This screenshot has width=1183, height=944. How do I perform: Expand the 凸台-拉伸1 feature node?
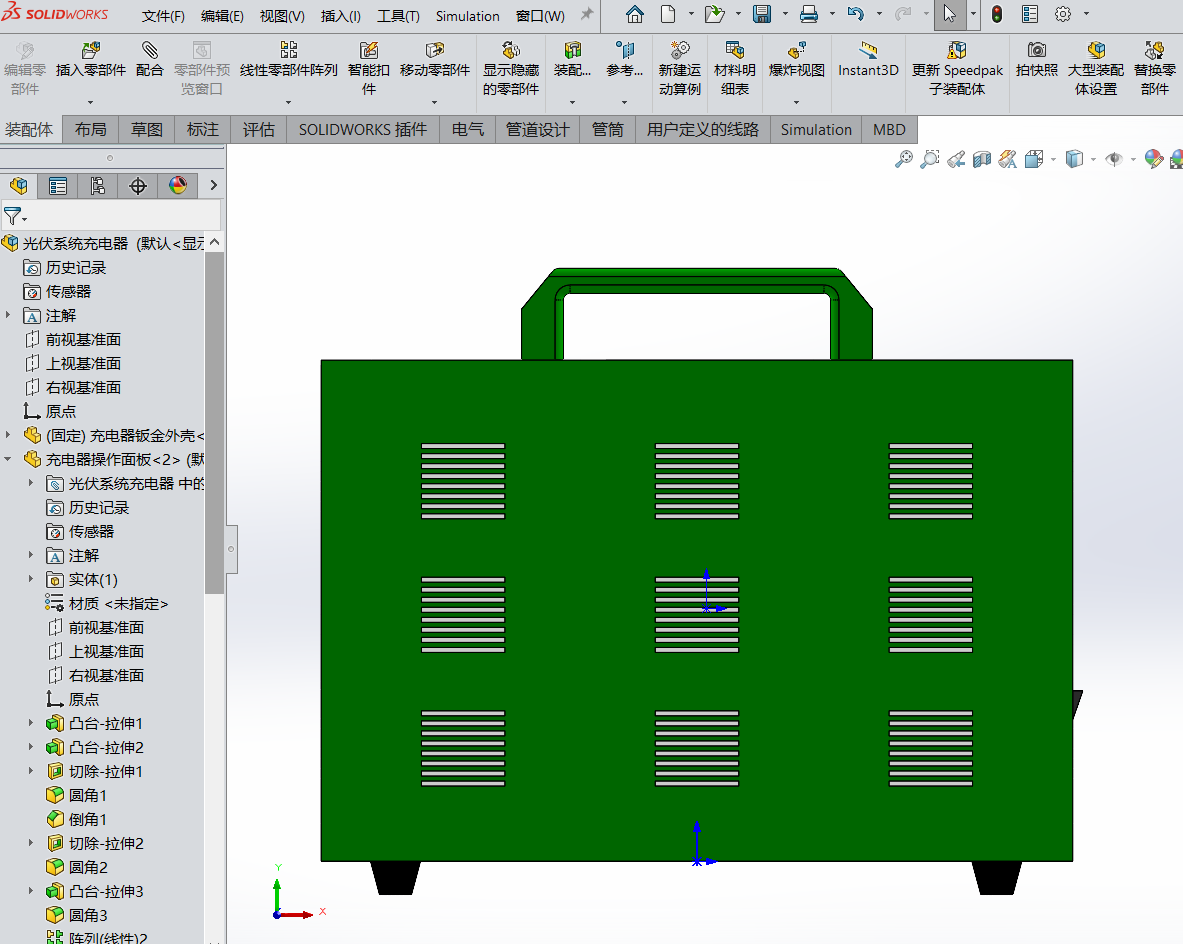pyautogui.click(x=32, y=723)
